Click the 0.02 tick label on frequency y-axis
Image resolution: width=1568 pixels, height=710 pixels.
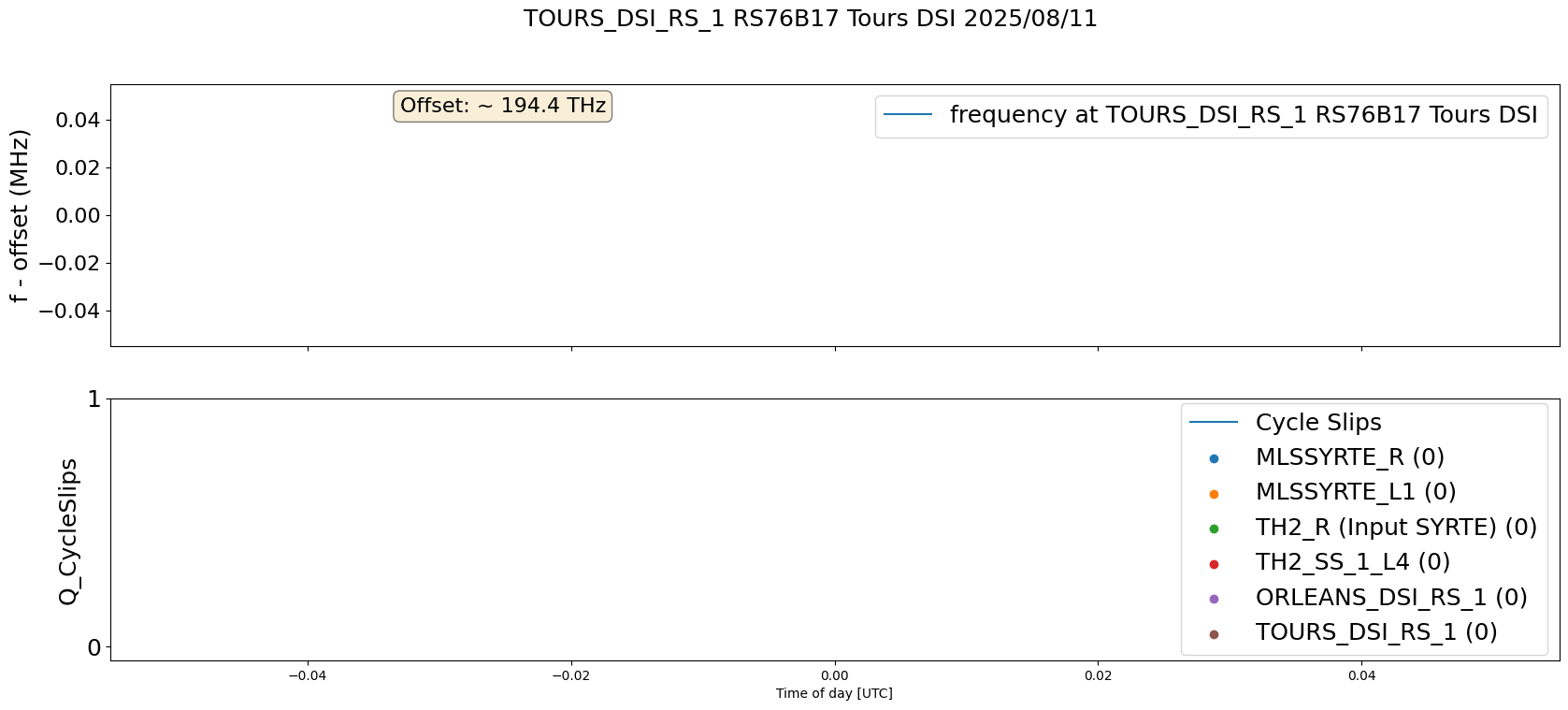[x=79, y=167]
